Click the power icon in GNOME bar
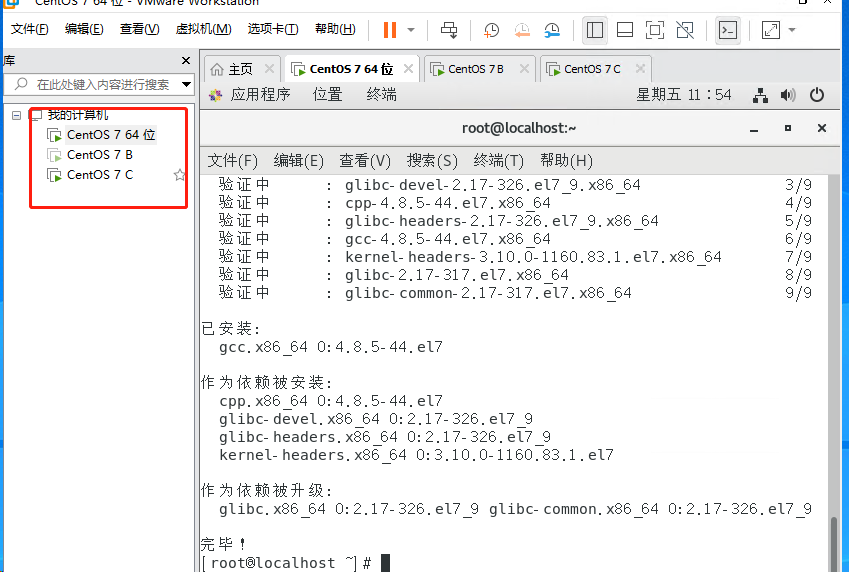 click(817, 95)
